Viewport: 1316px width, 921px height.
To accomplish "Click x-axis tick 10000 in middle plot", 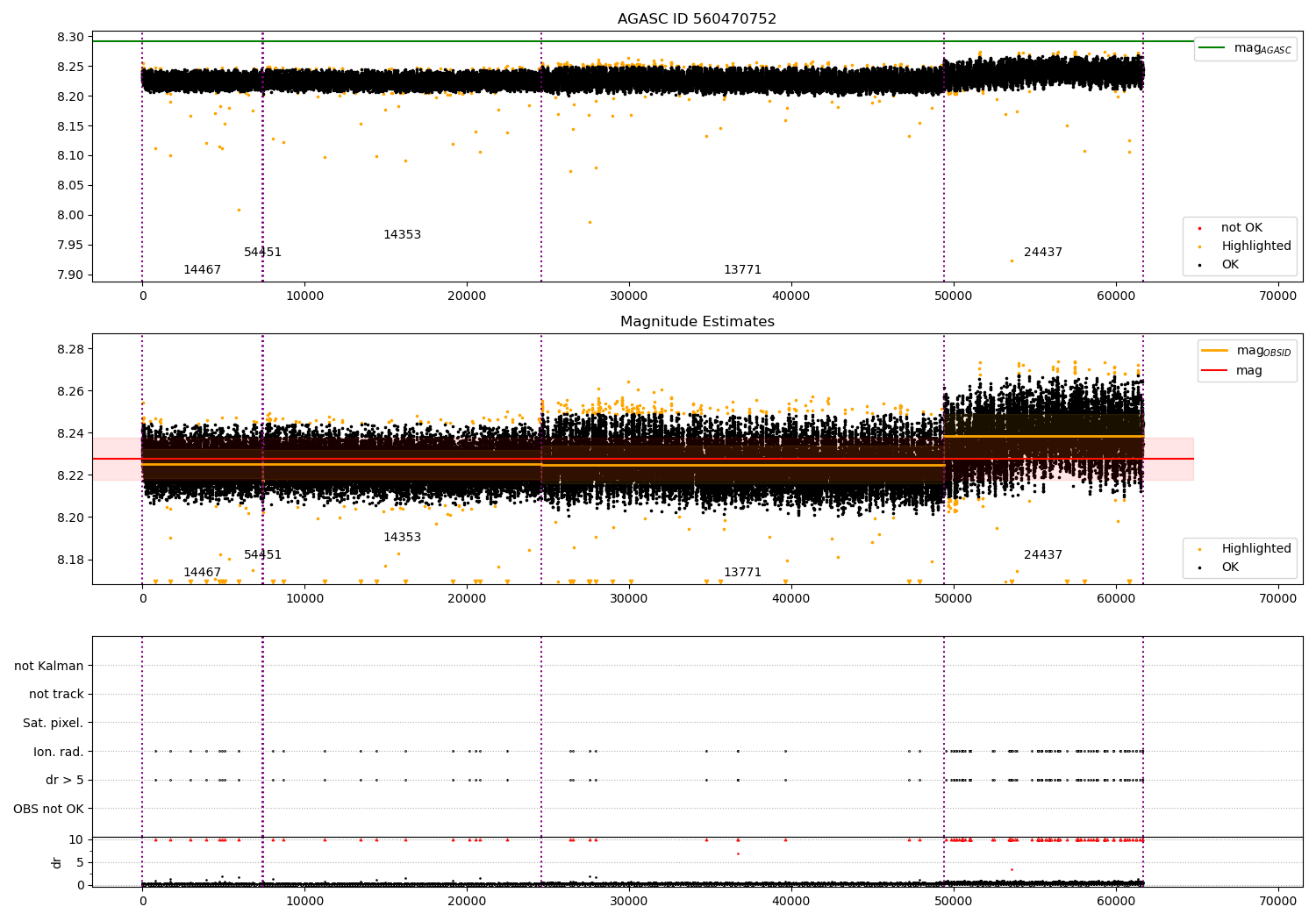I will point(304,598).
